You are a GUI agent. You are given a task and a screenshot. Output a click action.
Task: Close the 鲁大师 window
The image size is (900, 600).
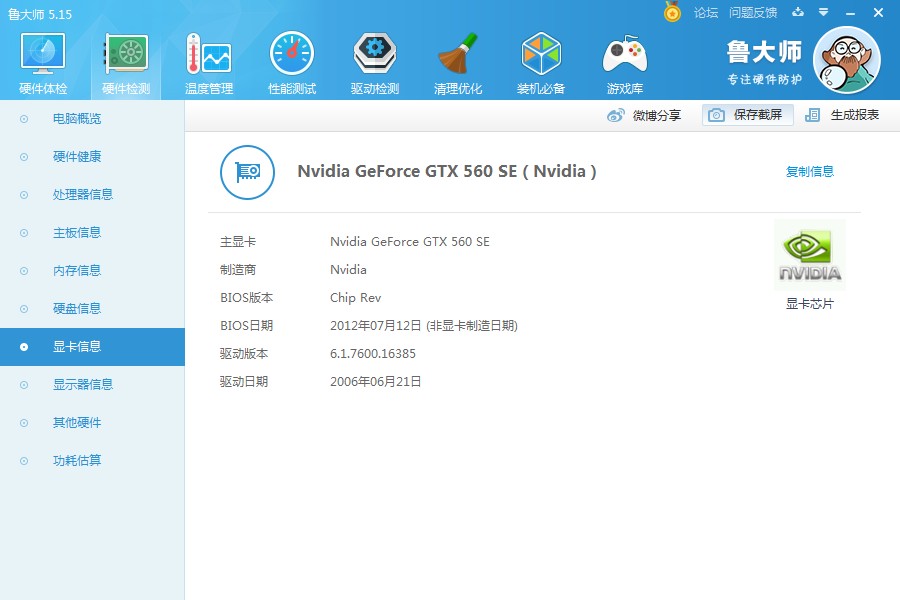pyautogui.click(x=878, y=13)
